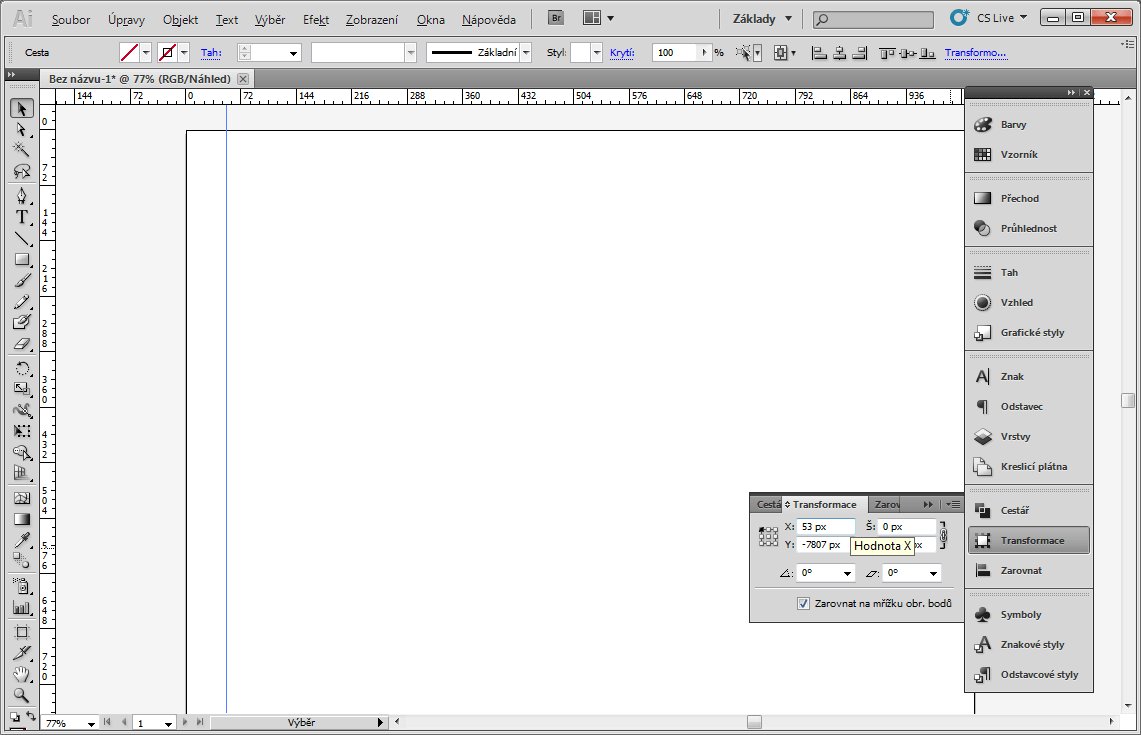Open the stroke weight dropdown
This screenshot has height=735, width=1141.
(293, 53)
